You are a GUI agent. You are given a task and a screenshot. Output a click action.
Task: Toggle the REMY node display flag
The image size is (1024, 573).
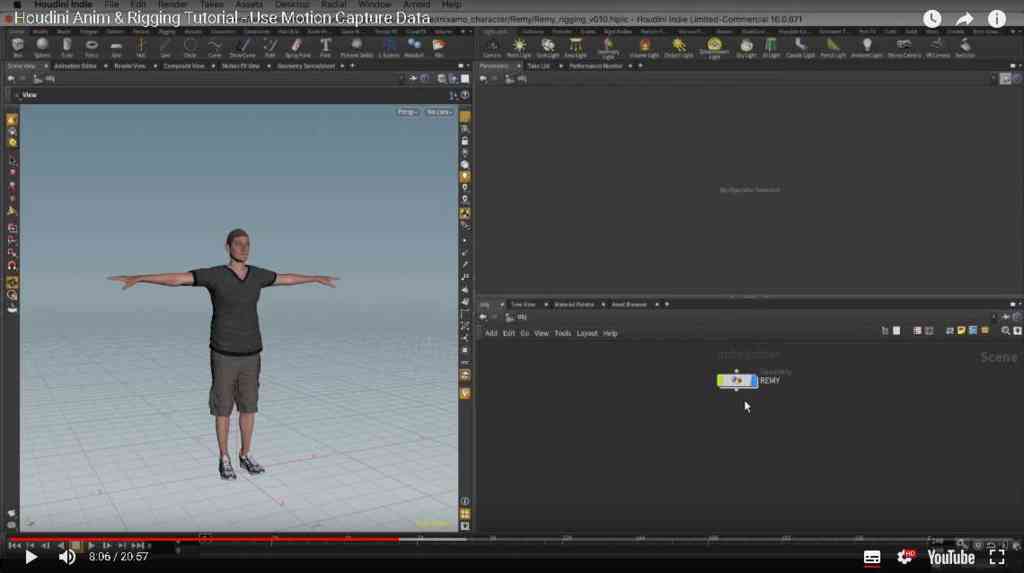754,380
